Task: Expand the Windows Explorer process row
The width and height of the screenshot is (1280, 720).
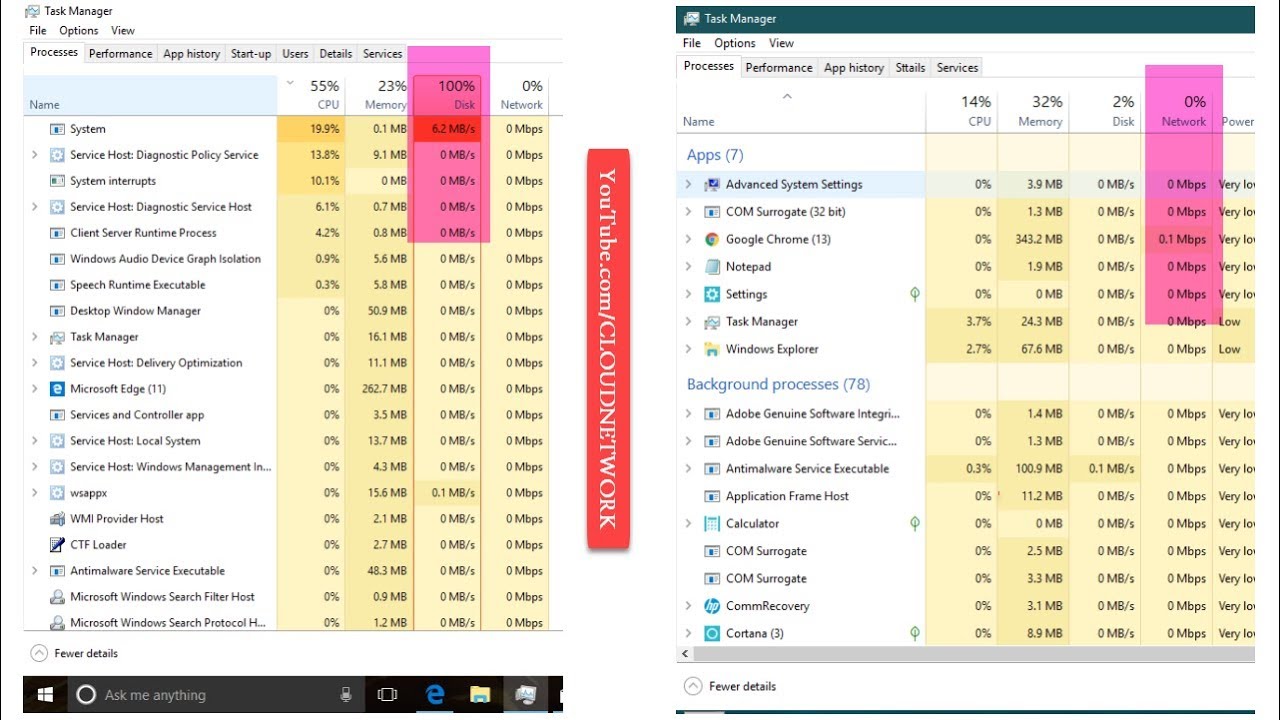Action: click(688, 349)
